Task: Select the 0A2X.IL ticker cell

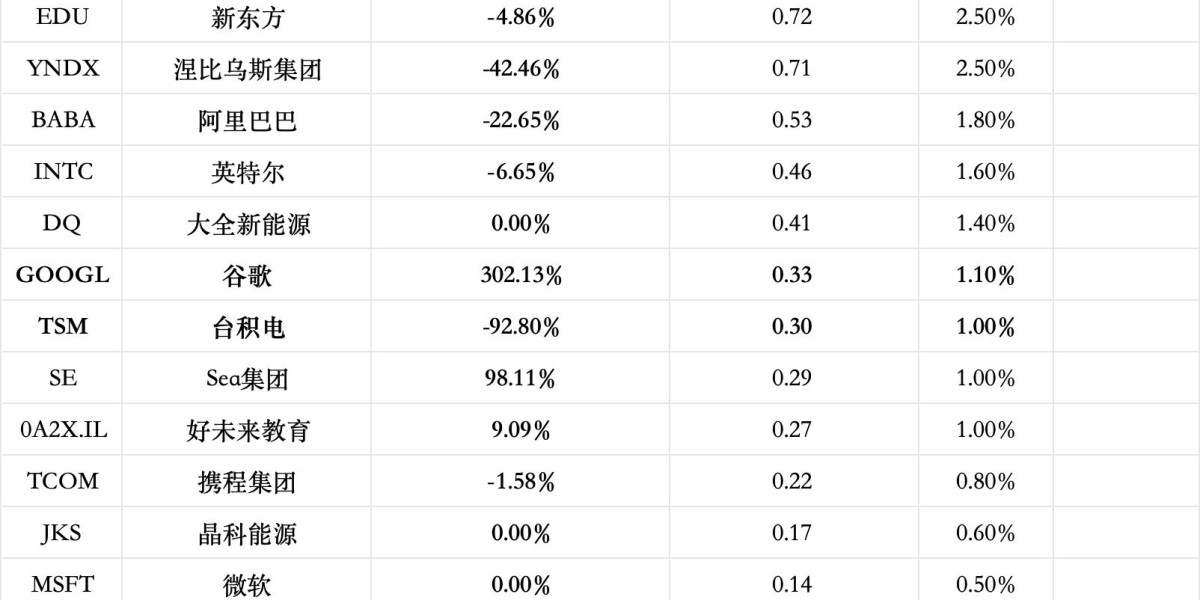Action: [62, 430]
